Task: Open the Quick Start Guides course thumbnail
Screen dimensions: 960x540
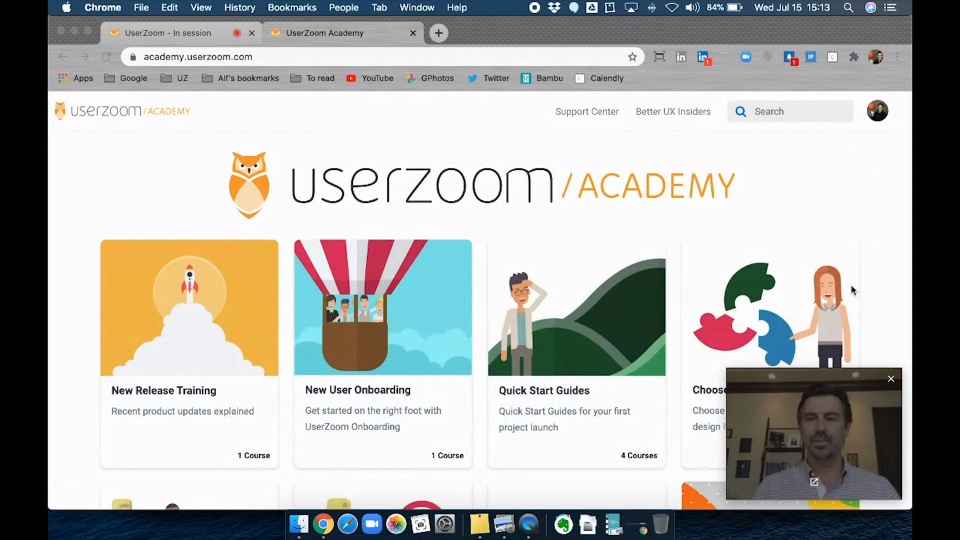Action: (577, 307)
